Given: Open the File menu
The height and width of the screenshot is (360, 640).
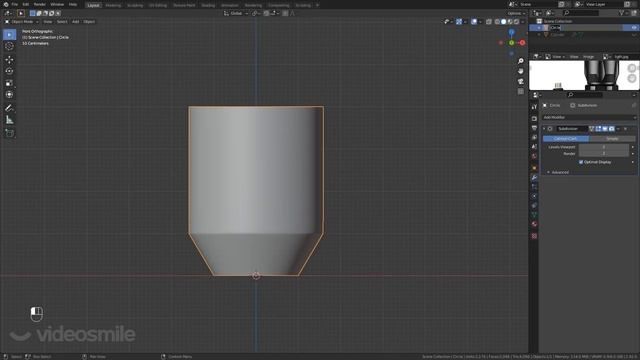Looking at the screenshot, I should [x=15, y=4].
